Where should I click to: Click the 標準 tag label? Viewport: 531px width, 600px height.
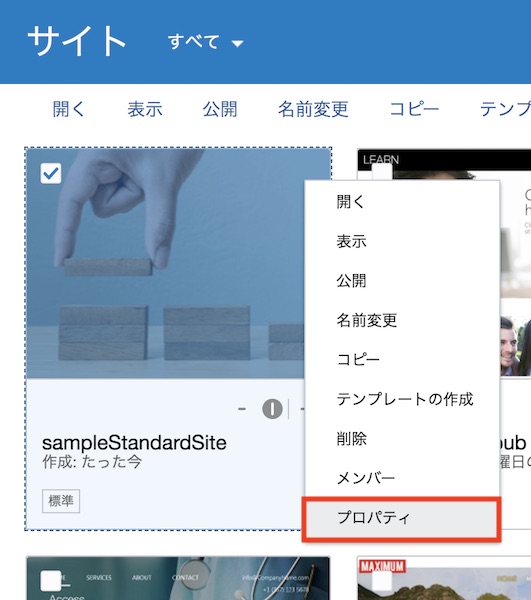pyautogui.click(x=61, y=501)
